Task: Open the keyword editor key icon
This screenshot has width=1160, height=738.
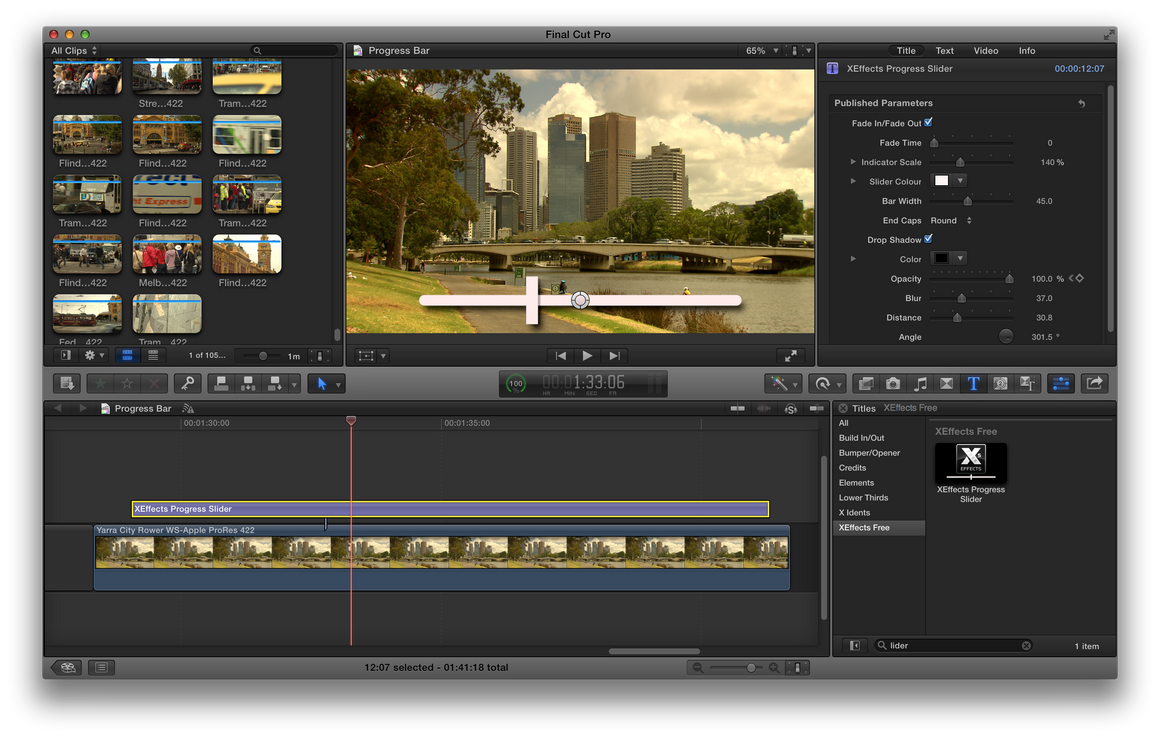Action: (186, 384)
